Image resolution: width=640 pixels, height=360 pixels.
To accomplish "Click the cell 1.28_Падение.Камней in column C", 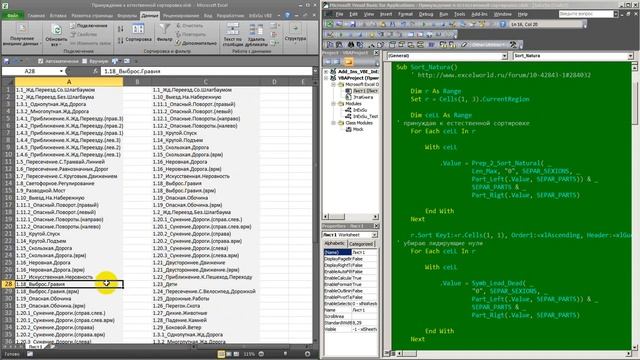I will click(205, 320).
